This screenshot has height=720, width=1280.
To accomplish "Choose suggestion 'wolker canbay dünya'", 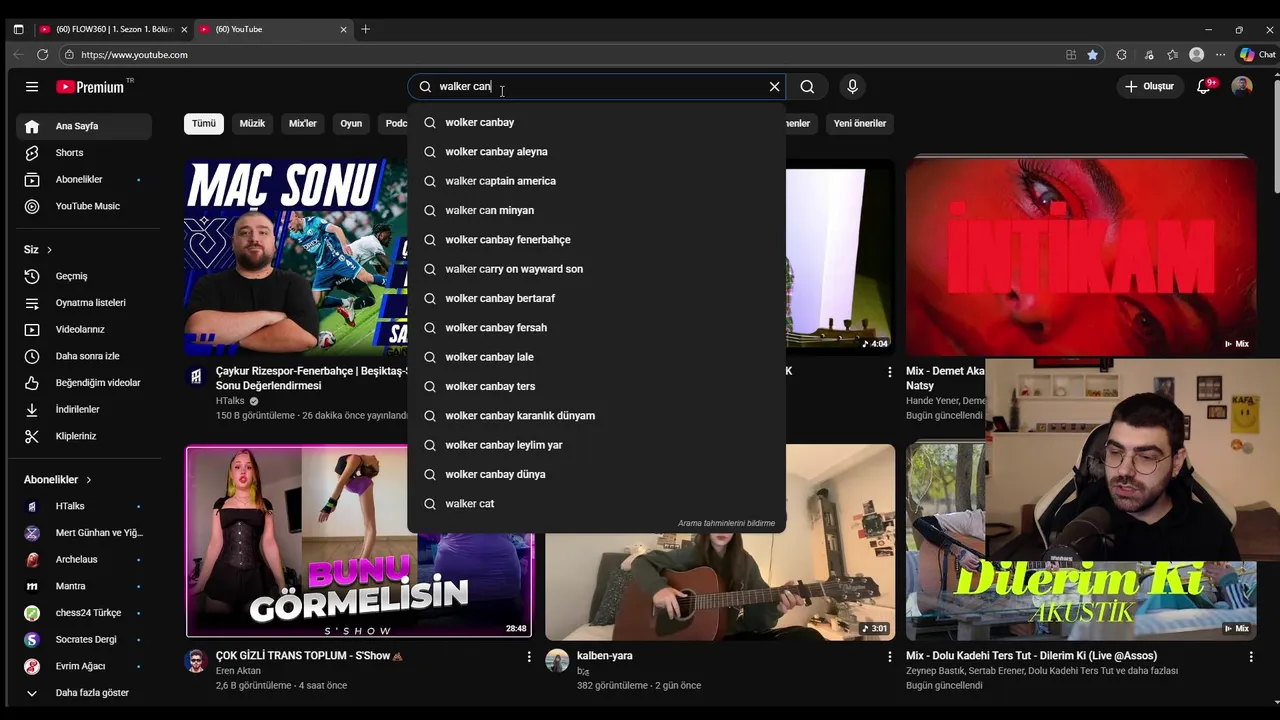I will coord(597,474).
